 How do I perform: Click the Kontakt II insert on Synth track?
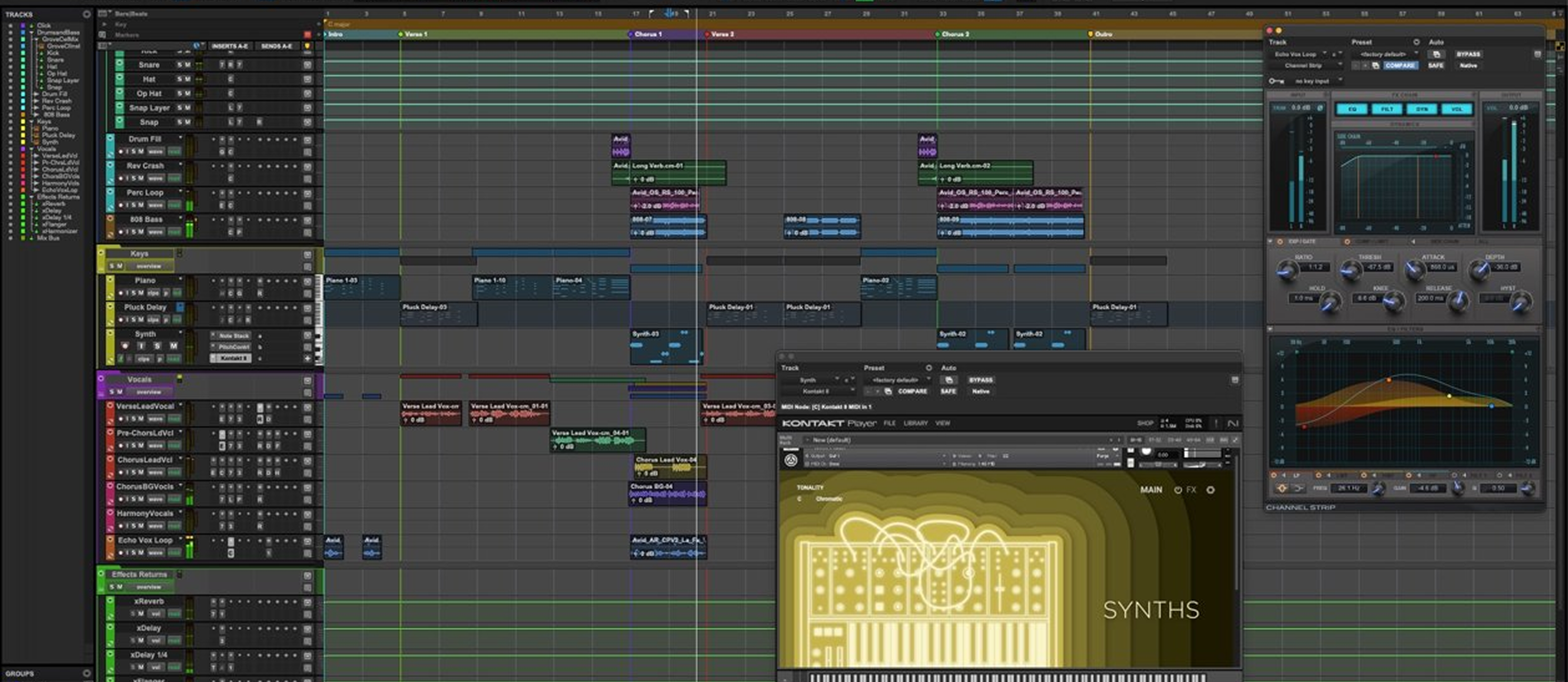(233, 358)
